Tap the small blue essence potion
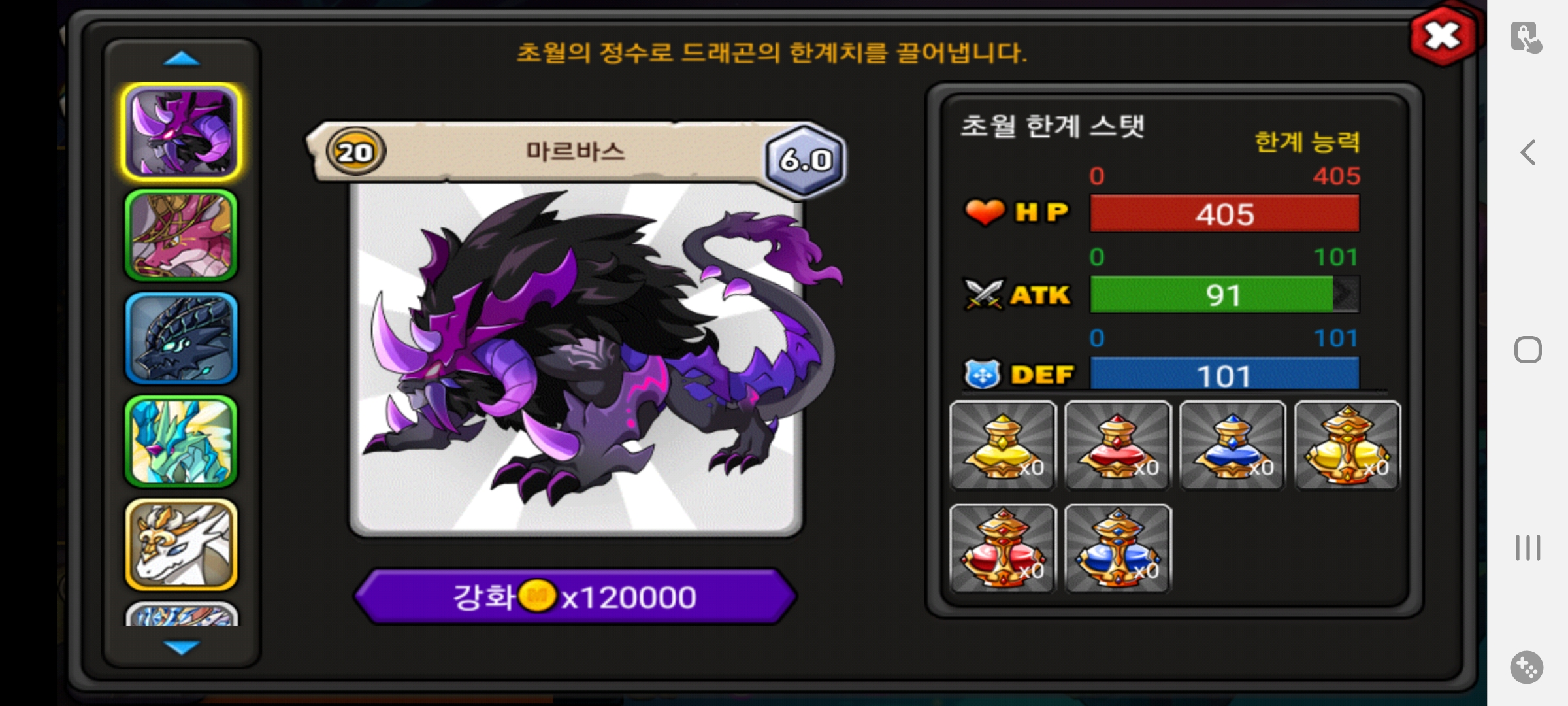The height and width of the screenshot is (706, 1568). 1233,445
